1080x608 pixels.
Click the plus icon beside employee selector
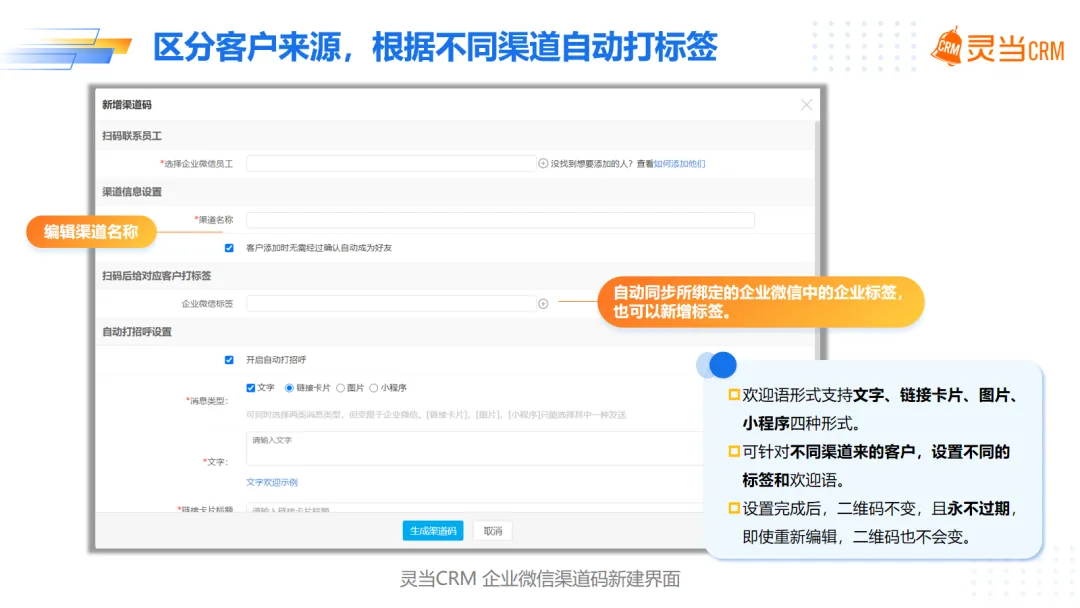coord(543,163)
